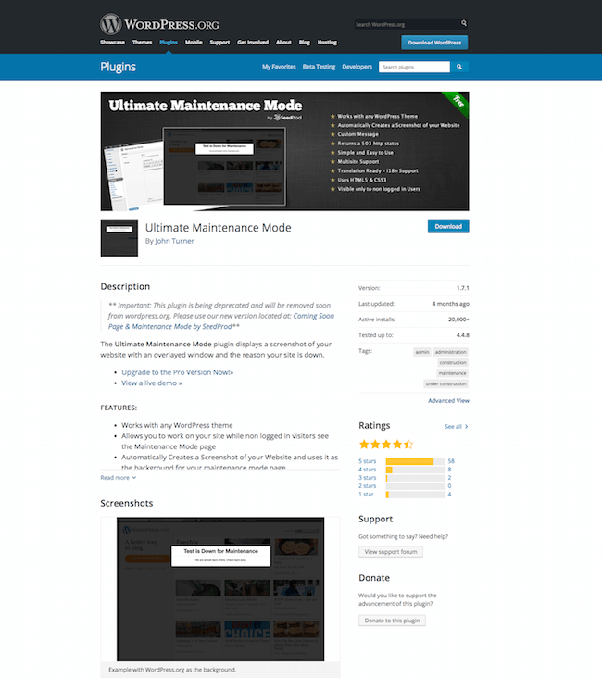Click View a live demo link
602x678 pixels.
pos(151,383)
